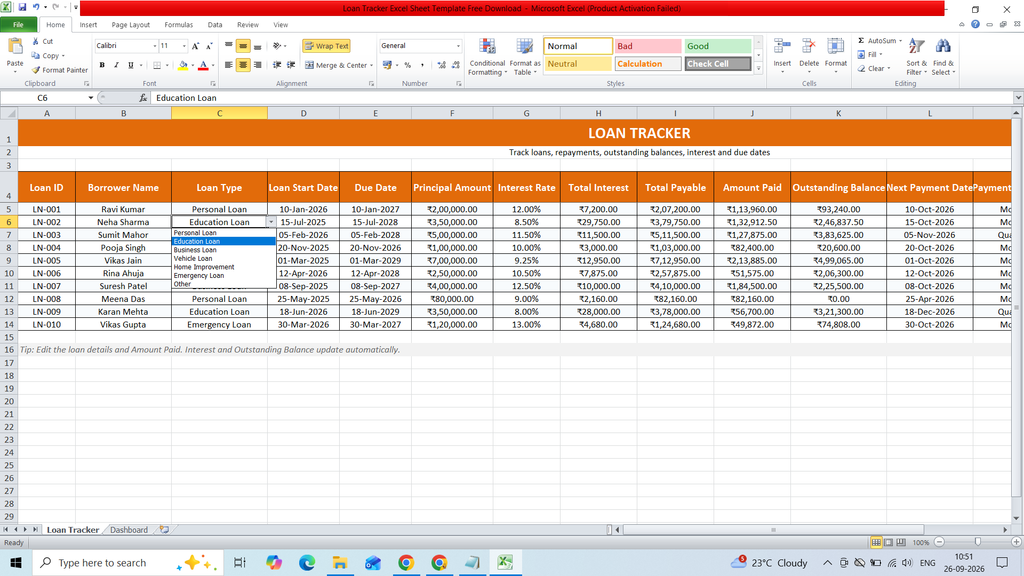This screenshot has width=1024, height=576.
Task: Click the Name Box showing C6
Action: click(x=42, y=98)
